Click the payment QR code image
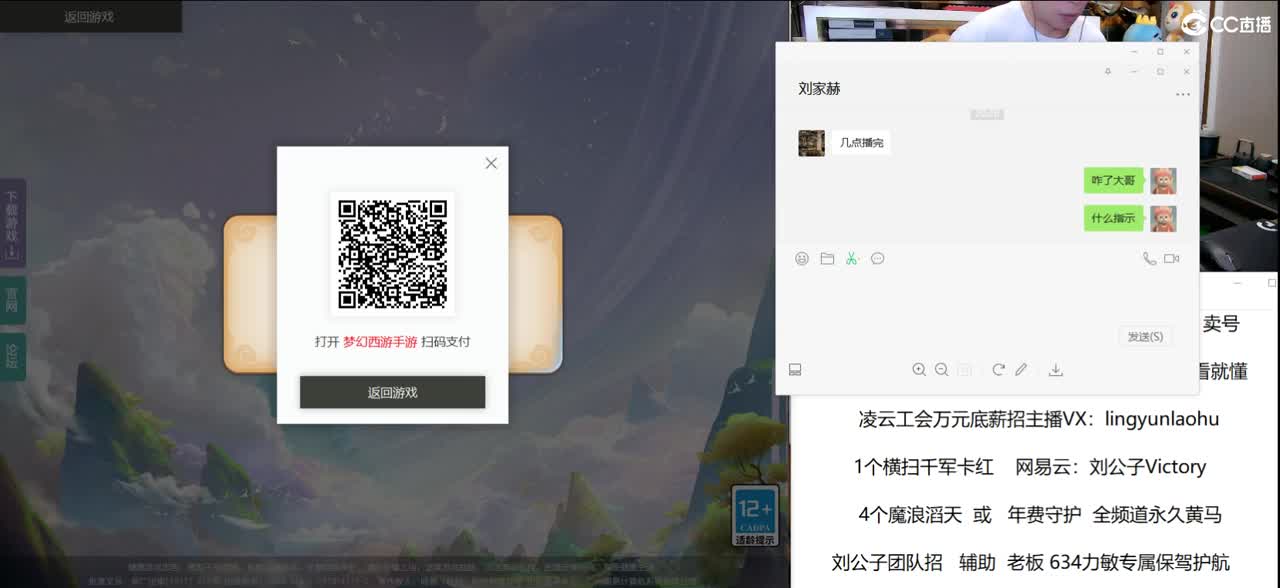 392,254
